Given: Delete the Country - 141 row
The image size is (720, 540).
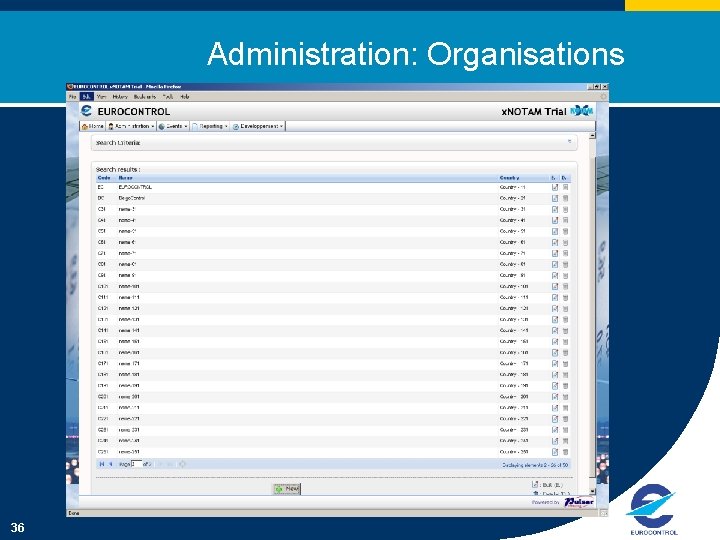Looking at the screenshot, I should tap(565, 331).
